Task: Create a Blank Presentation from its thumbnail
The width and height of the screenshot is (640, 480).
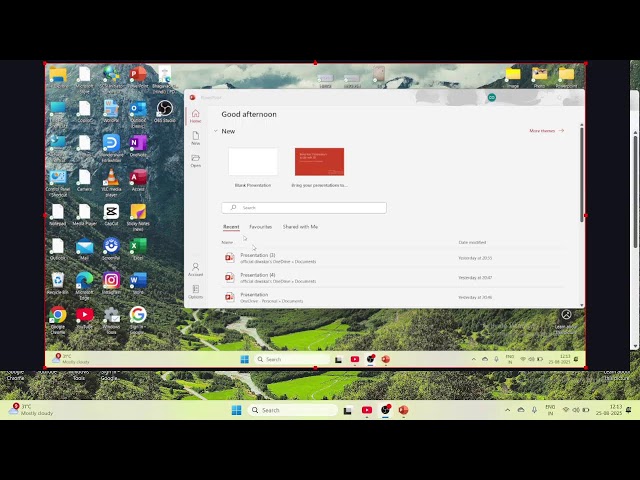Action: click(x=253, y=162)
